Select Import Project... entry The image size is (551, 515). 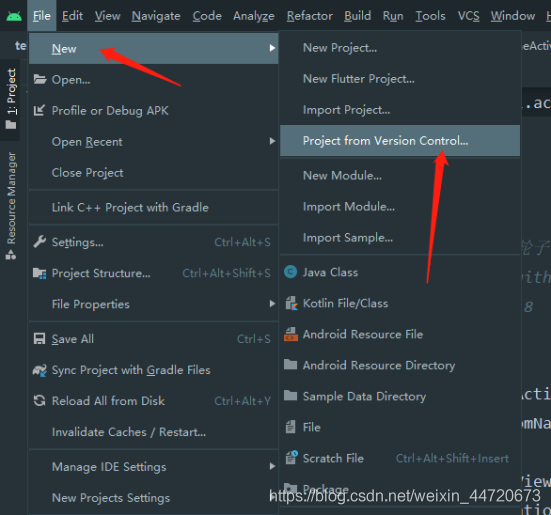point(400,110)
